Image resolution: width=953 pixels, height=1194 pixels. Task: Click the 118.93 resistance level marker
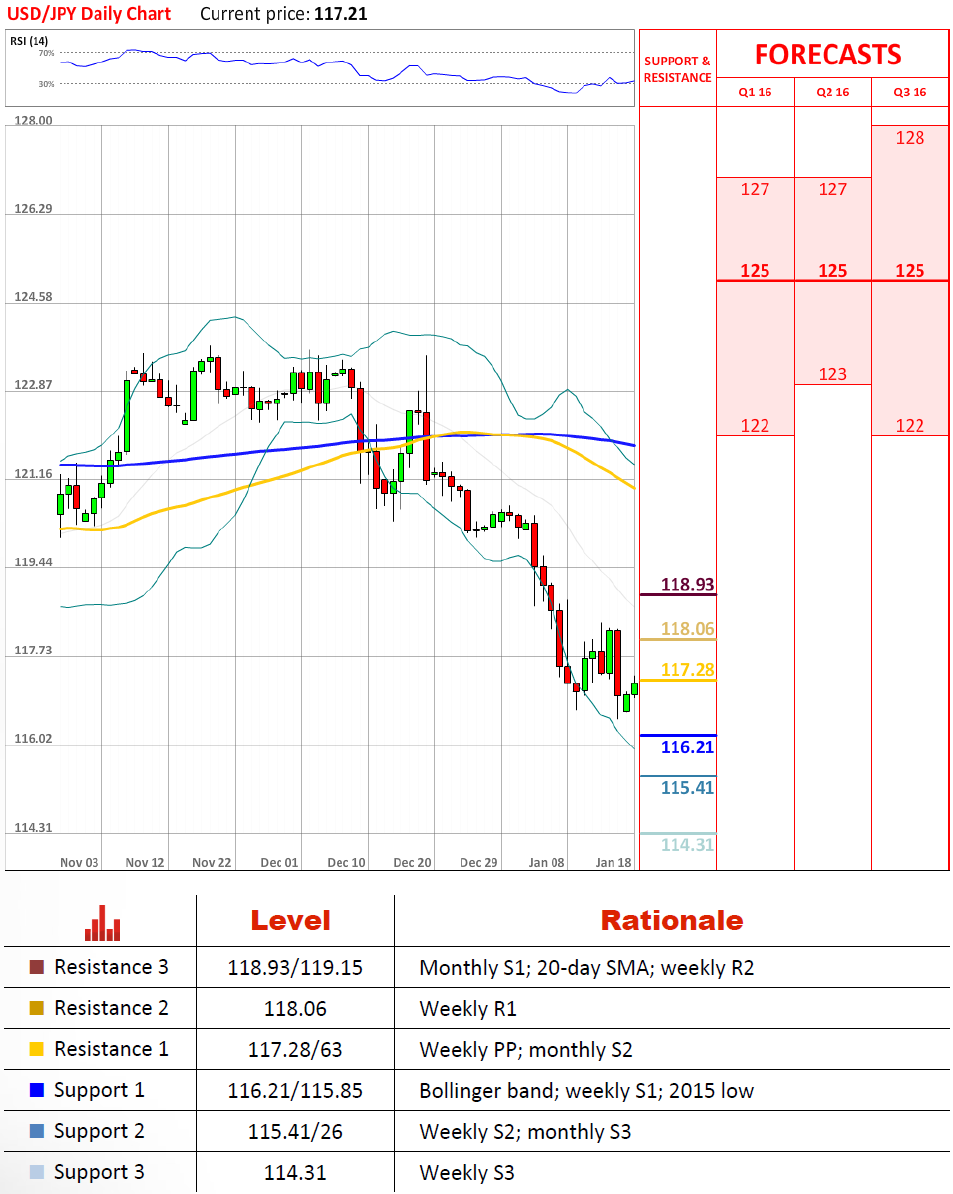687,585
